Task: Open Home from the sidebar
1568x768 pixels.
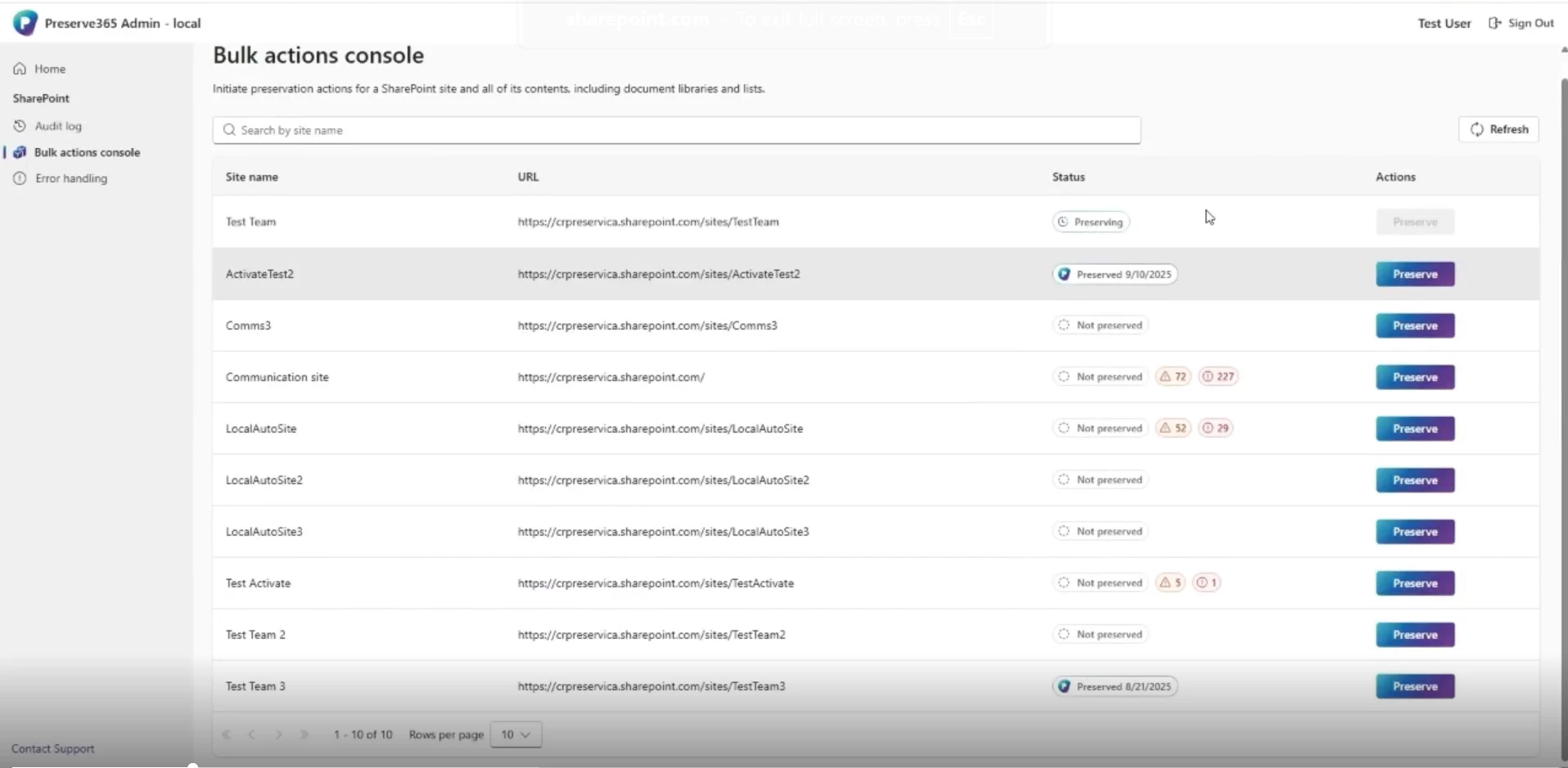Action: point(49,69)
